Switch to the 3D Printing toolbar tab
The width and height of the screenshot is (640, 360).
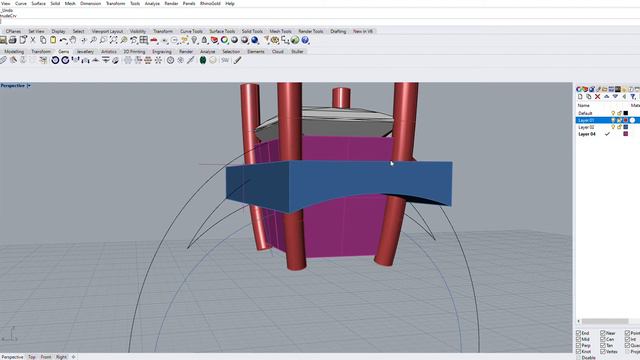[134, 51]
